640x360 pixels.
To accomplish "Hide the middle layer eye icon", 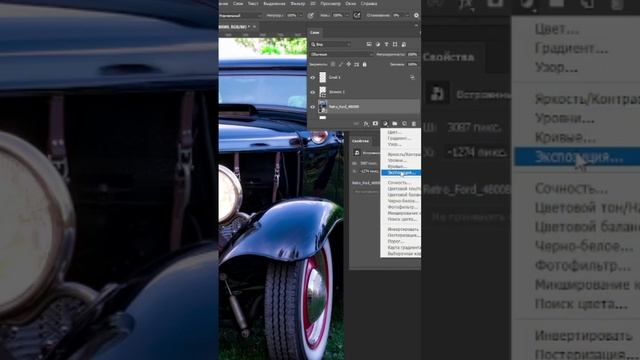I will 313,92.
